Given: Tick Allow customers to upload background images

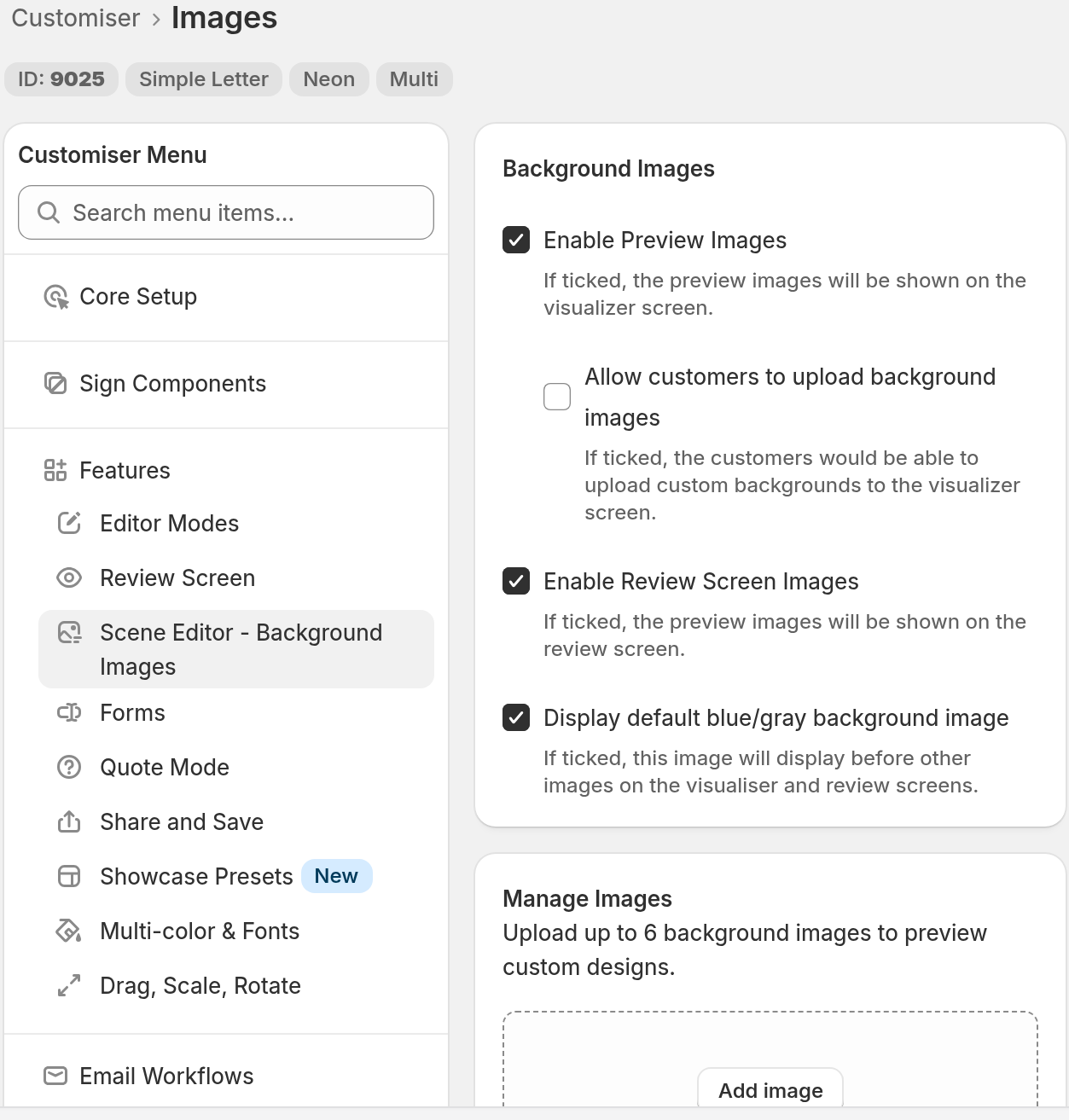Looking at the screenshot, I should point(557,397).
